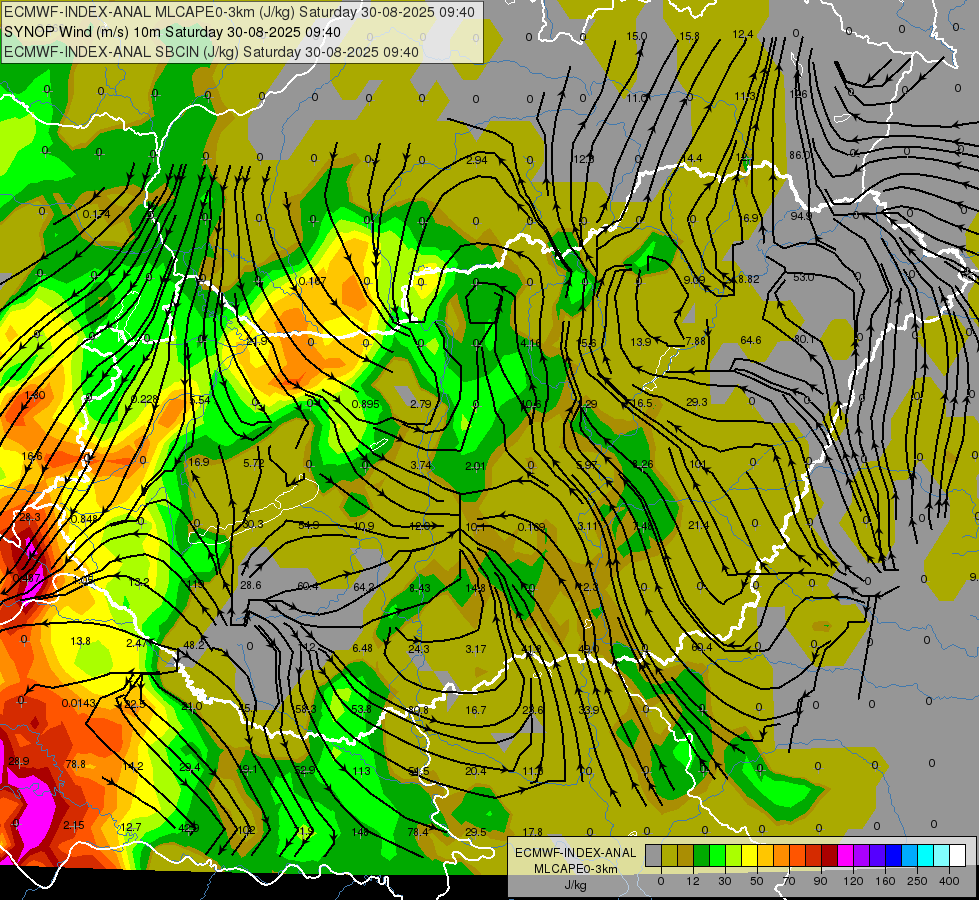
Task: Click the legend label MLCAPE0-3km
Action: click(x=575, y=869)
